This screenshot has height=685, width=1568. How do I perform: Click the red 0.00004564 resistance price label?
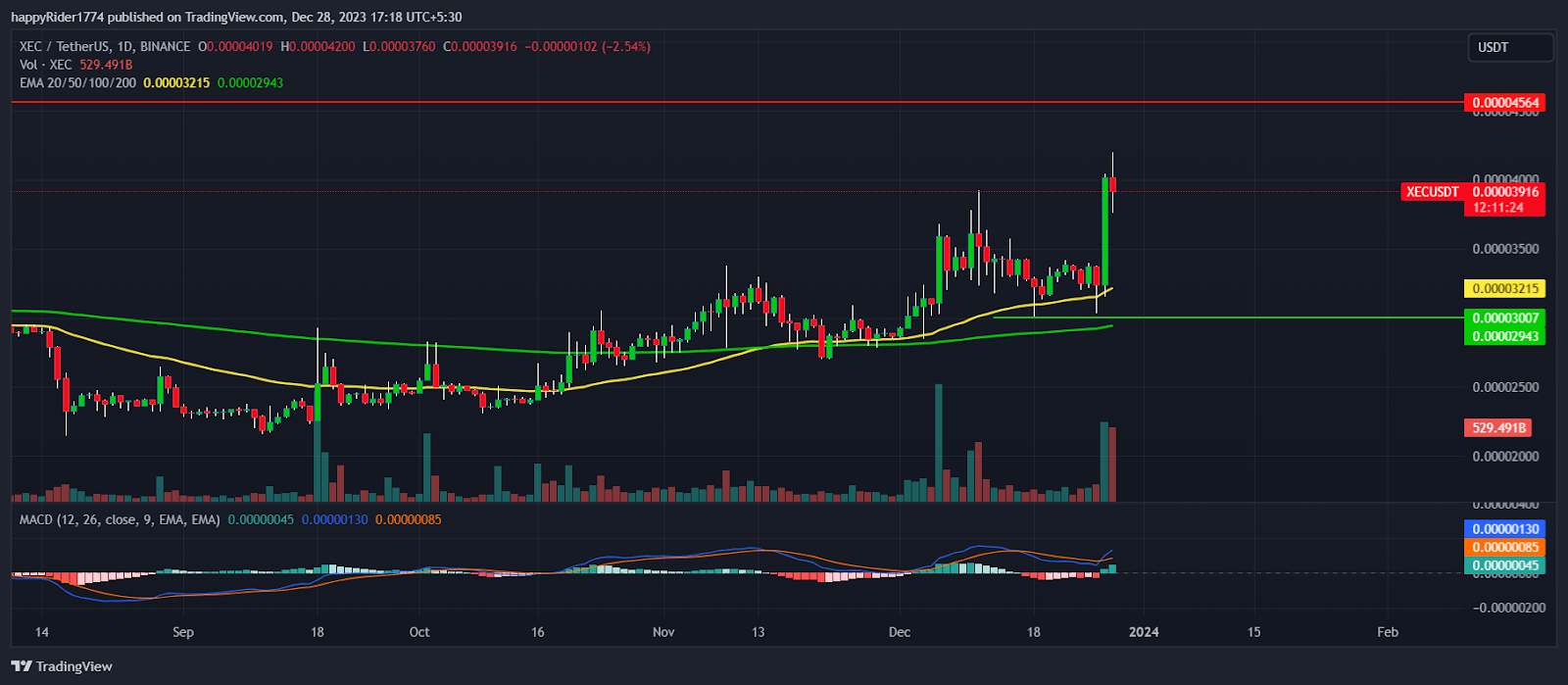pos(1504,102)
